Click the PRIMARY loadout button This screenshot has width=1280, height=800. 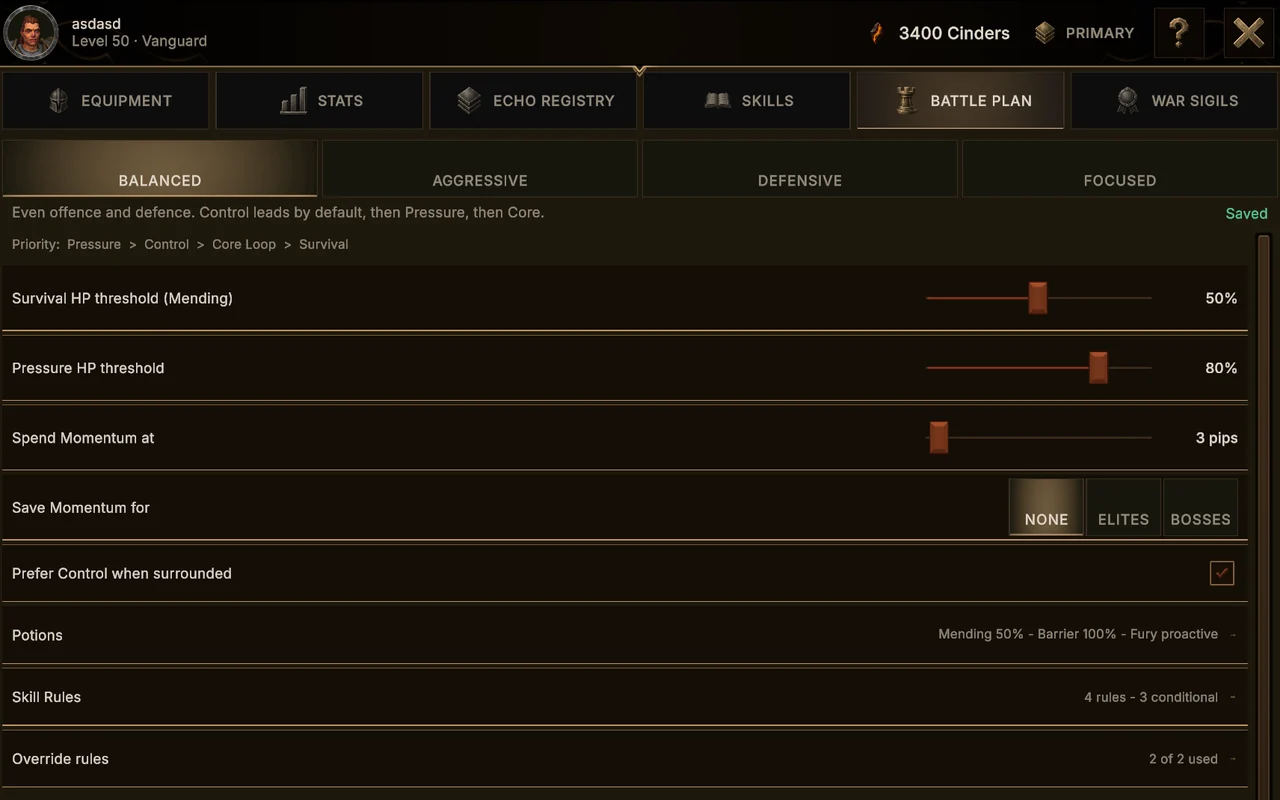(1085, 33)
